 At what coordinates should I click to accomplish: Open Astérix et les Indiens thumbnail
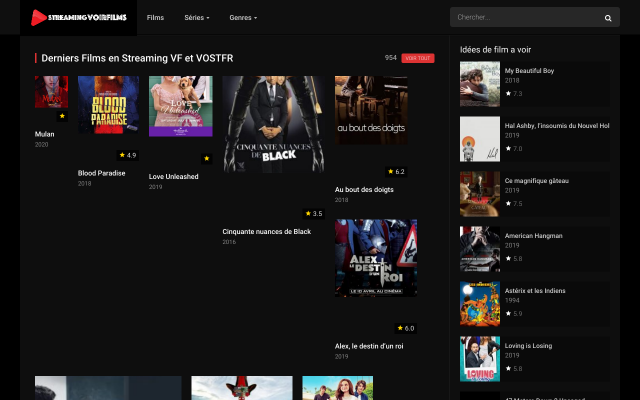(x=480, y=304)
